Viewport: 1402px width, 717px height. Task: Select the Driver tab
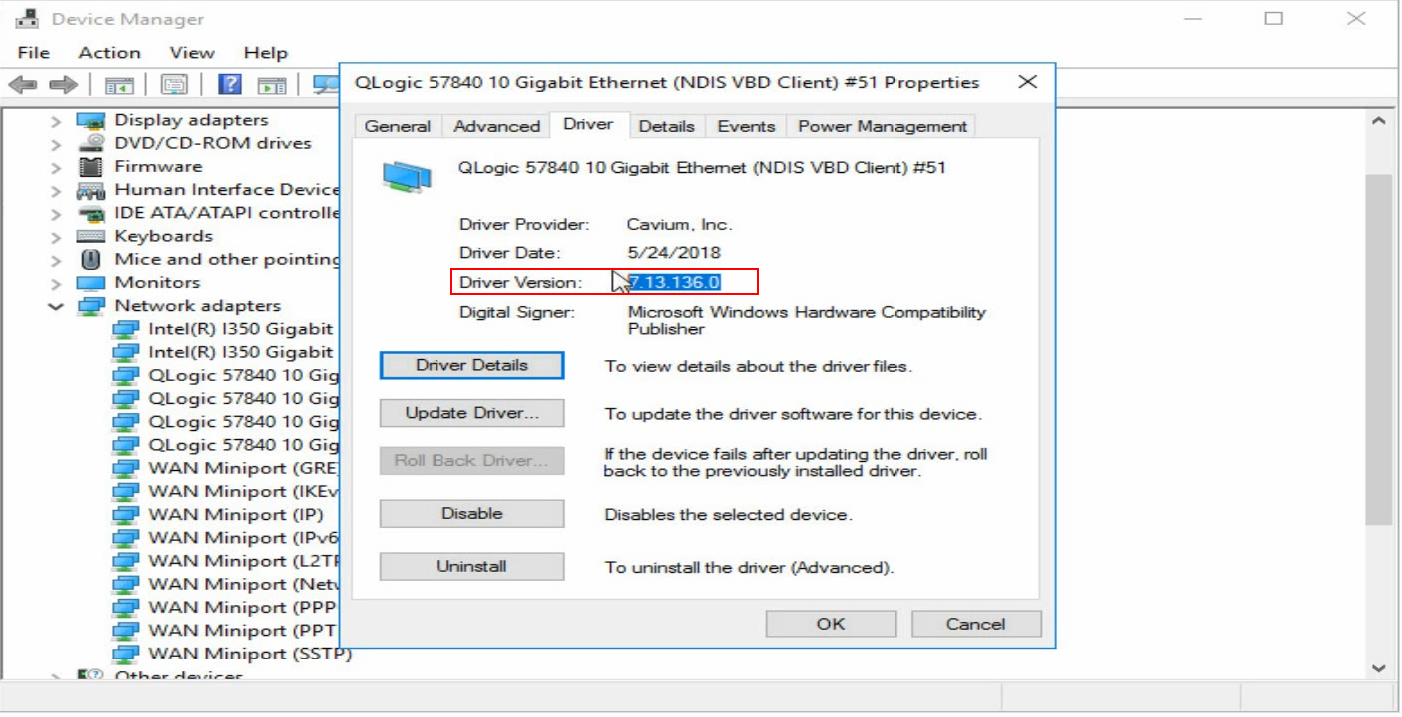(588, 124)
